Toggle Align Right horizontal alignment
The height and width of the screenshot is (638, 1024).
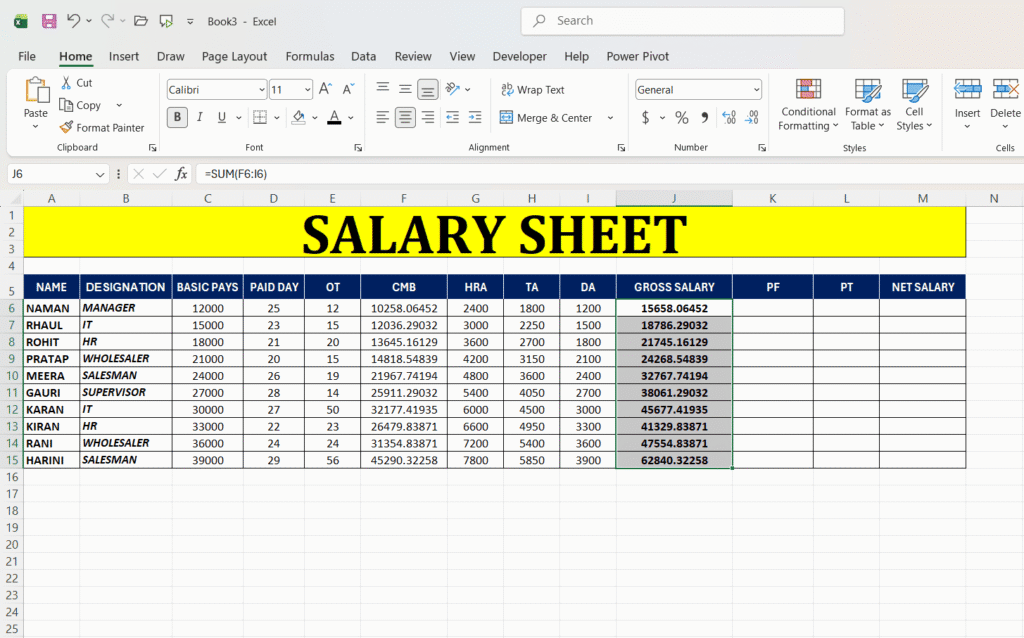428,118
